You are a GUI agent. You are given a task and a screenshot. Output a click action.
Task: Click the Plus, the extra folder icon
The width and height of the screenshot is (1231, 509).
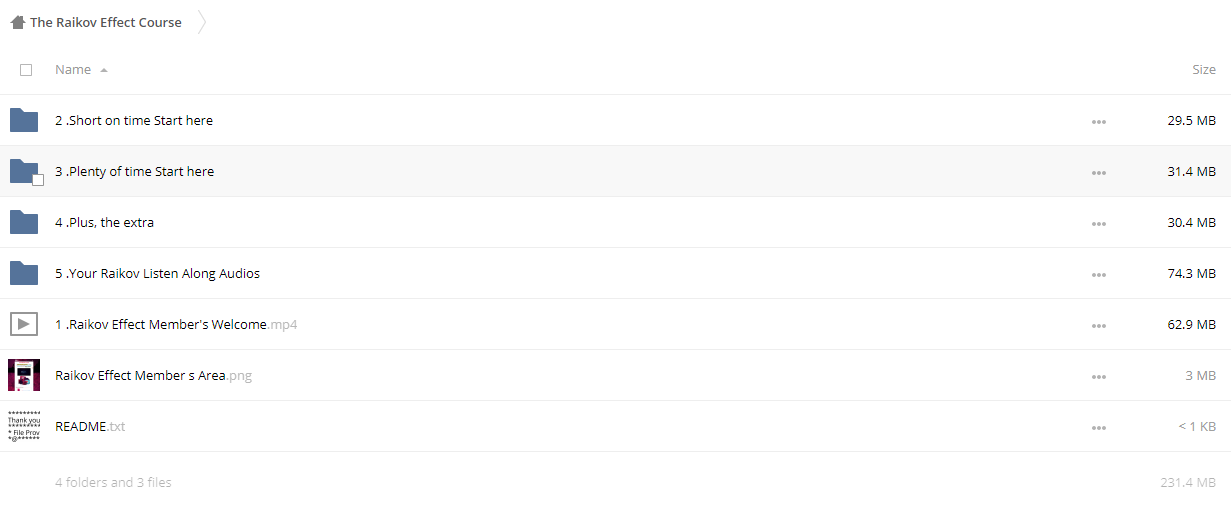coord(24,222)
